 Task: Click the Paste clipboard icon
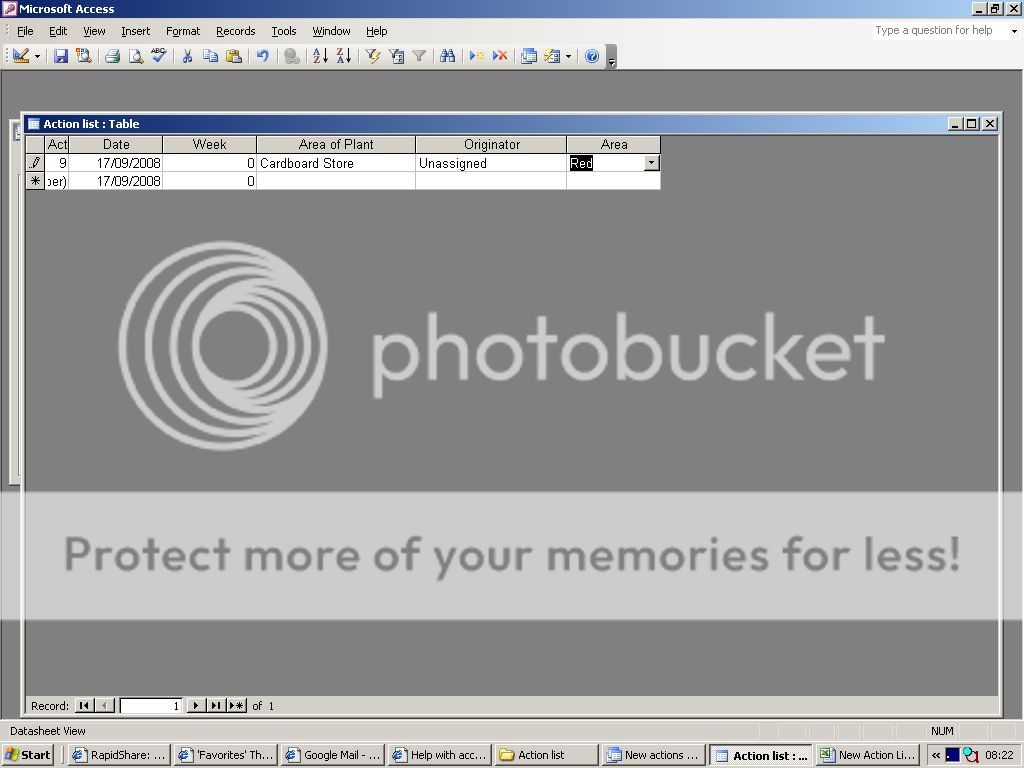[234, 56]
